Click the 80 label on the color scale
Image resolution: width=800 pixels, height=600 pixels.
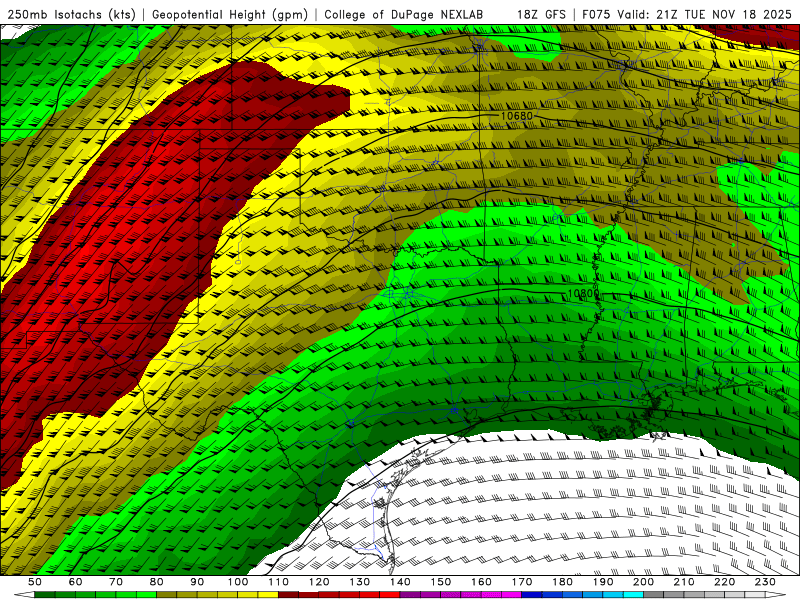point(156,582)
